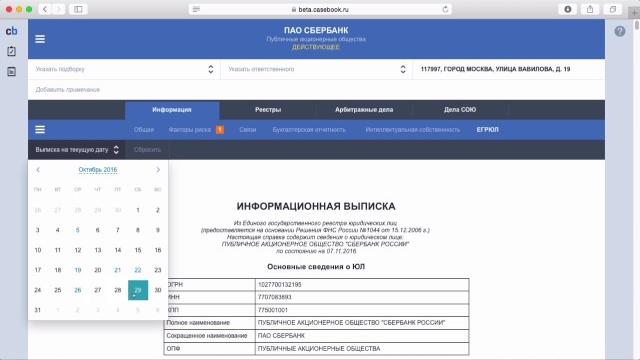640x360 pixels.
Task: Open the clipboard tasks icon in sidebar
Action: pyautogui.click(x=11, y=51)
